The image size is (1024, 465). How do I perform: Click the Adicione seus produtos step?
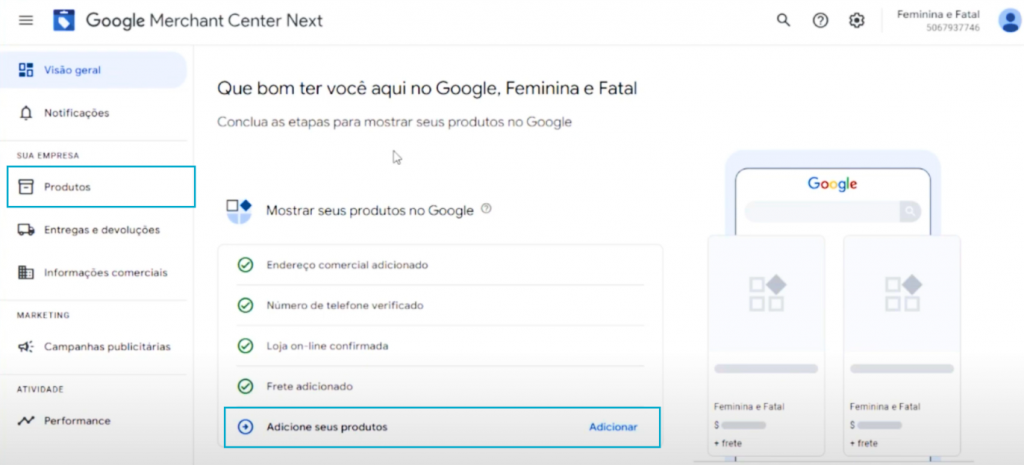click(442, 427)
